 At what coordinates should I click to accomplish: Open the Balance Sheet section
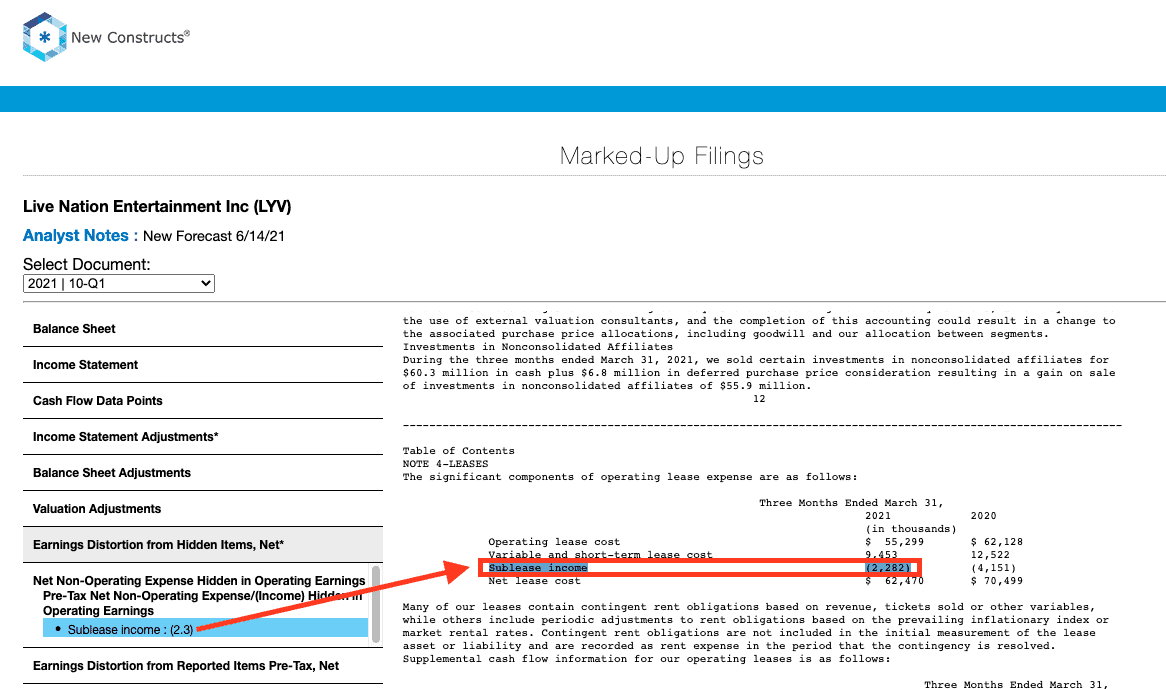[x=202, y=329]
